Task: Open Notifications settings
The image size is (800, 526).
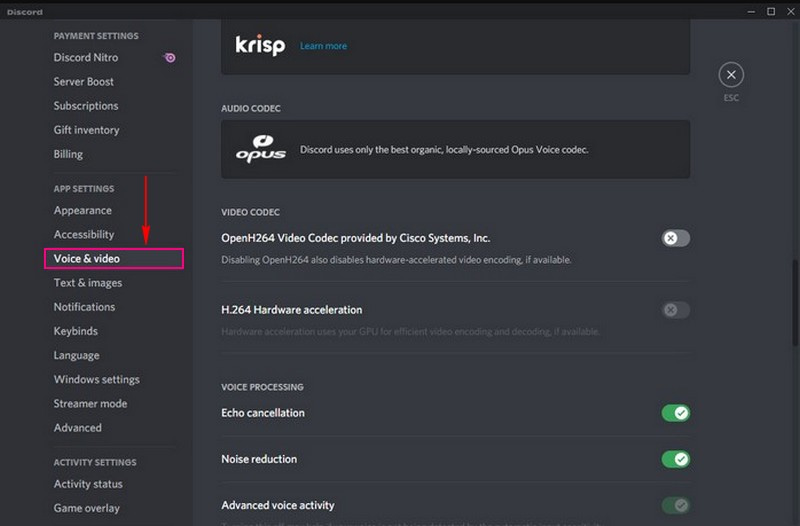Action: 84,307
